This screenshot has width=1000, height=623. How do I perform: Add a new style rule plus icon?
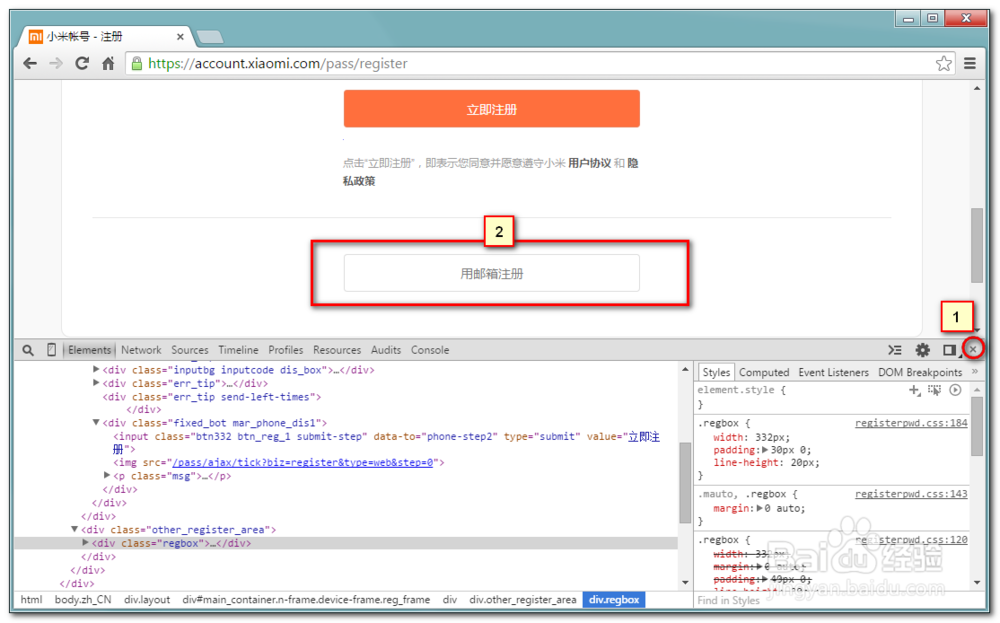914,390
